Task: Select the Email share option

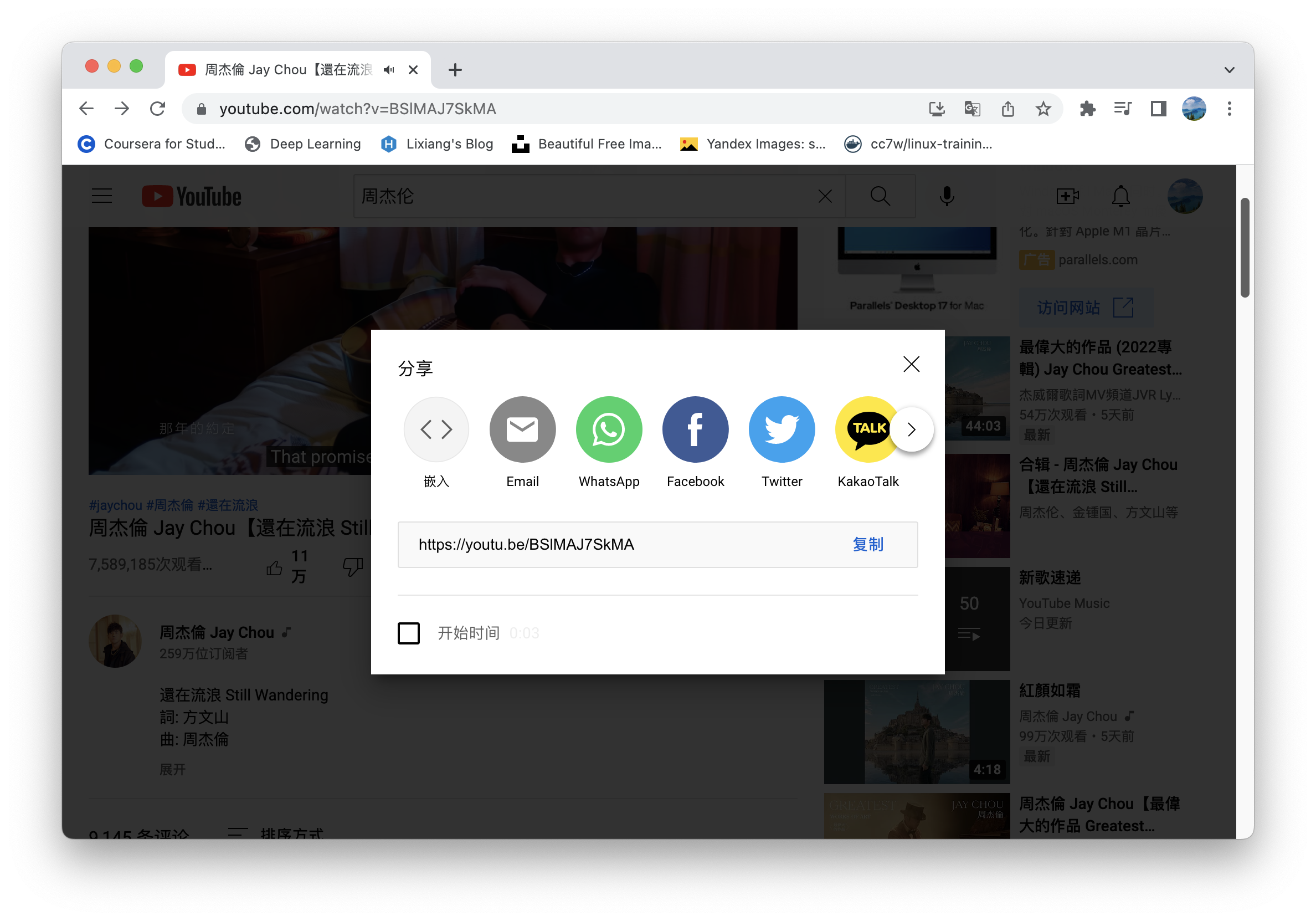Action: (522, 429)
